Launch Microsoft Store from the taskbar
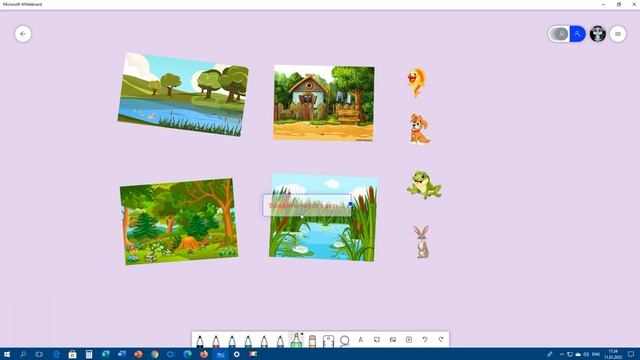The image size is (640, 360). (72, 354)
